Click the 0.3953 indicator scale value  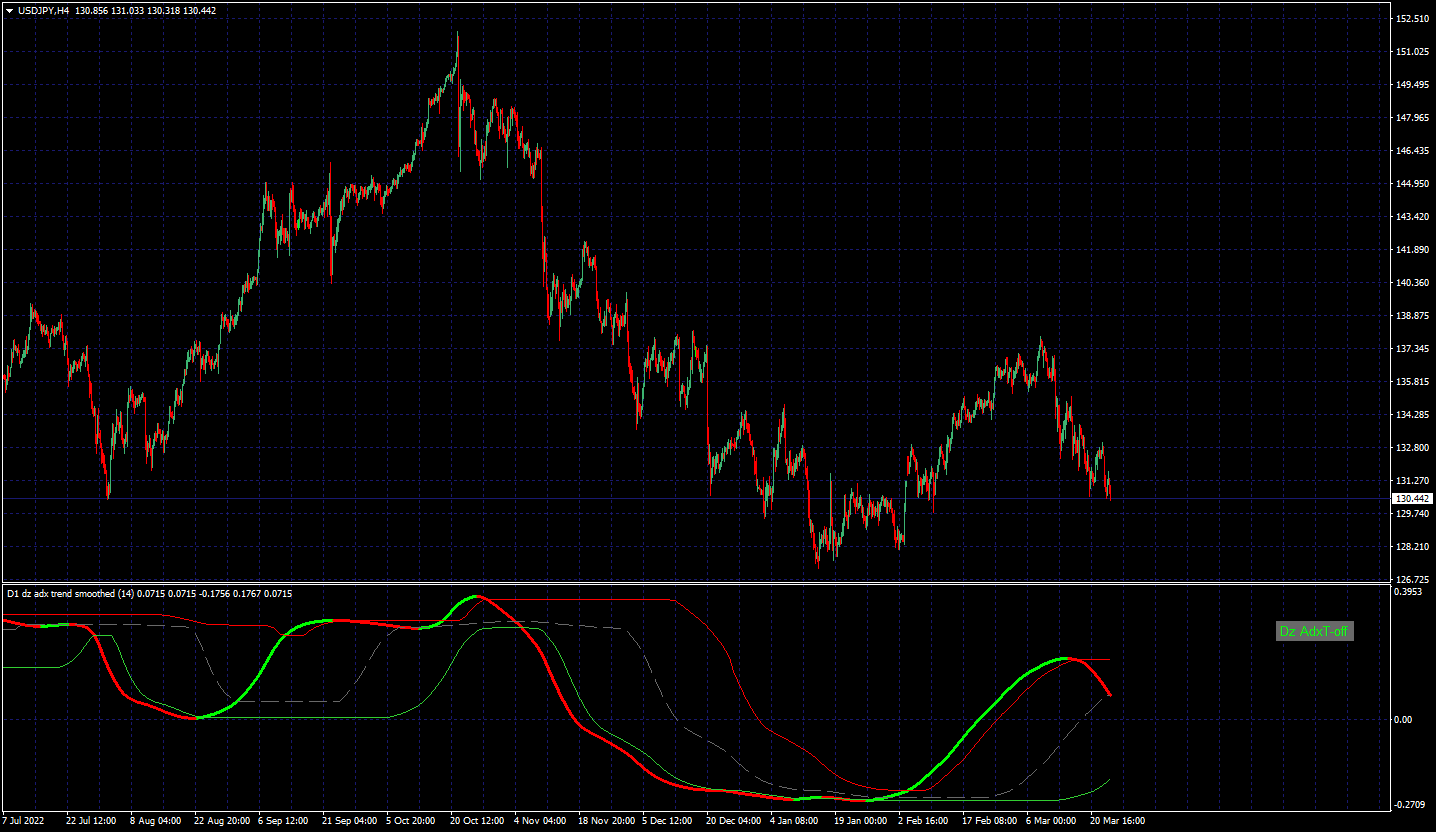click(1409, 592)
